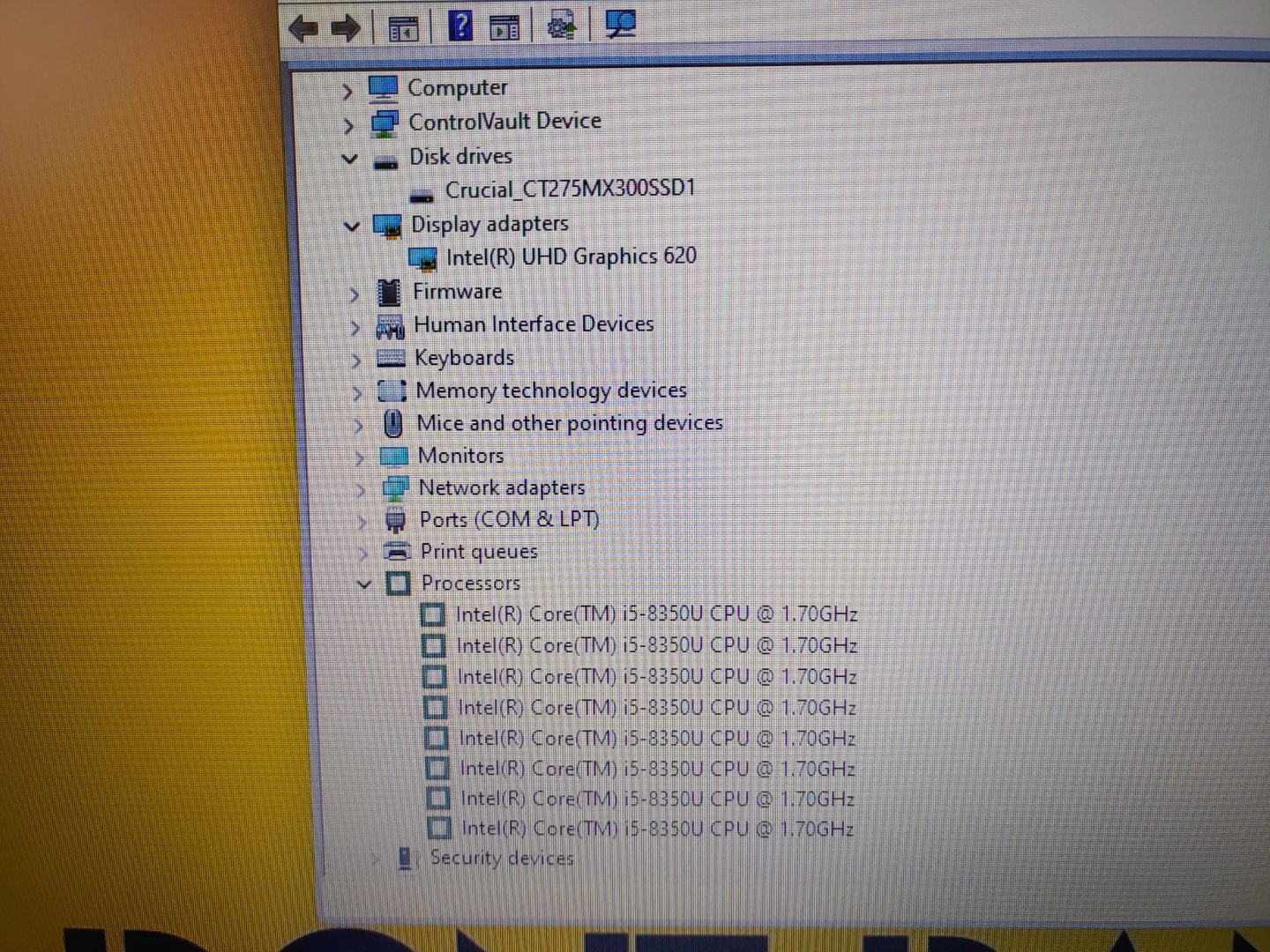Screen dimensions: 1270x952
Task: Select the Memory technology devices label
Action: tap(551, 390)
